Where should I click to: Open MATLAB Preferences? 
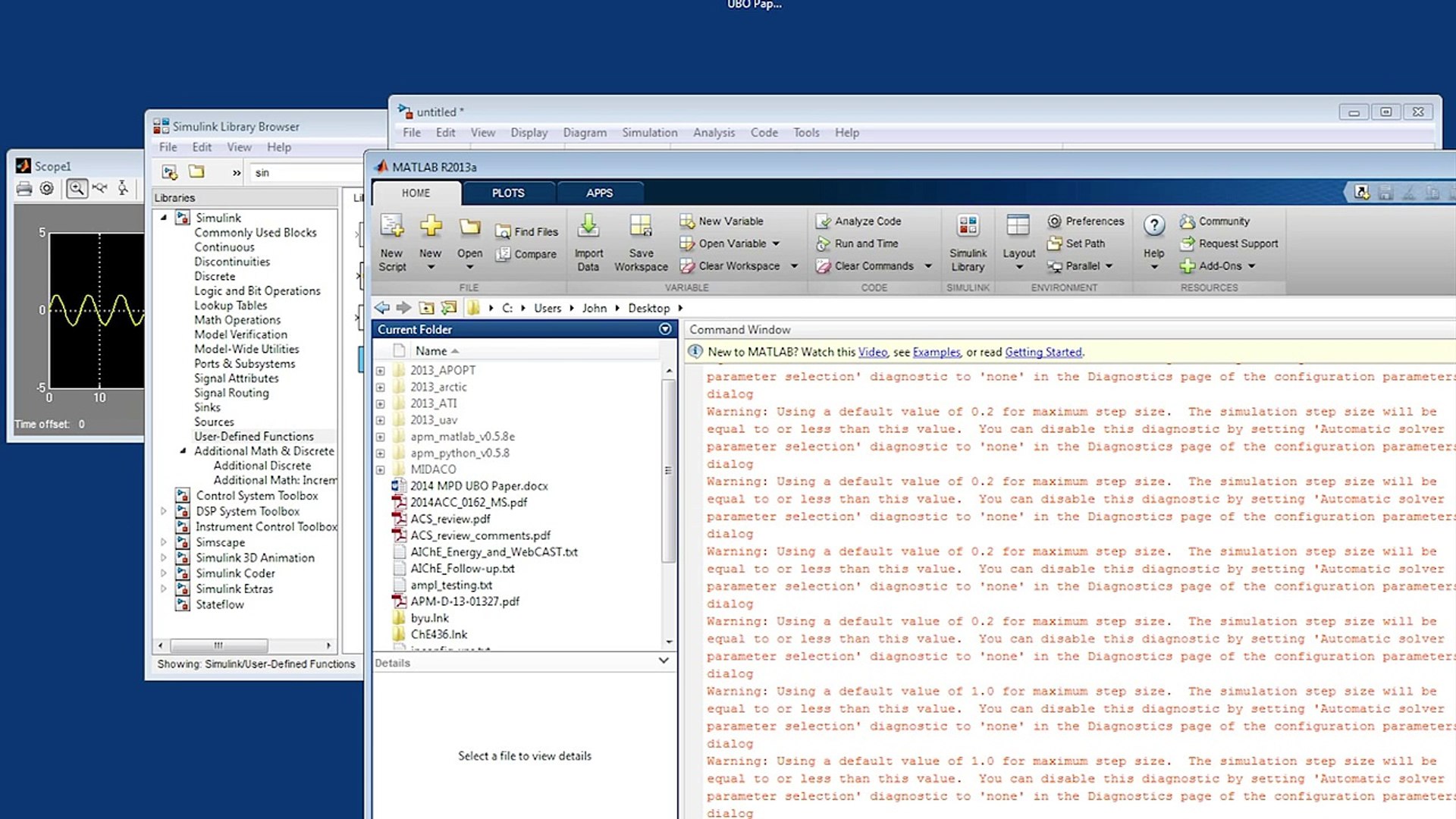coord(1086,221)
